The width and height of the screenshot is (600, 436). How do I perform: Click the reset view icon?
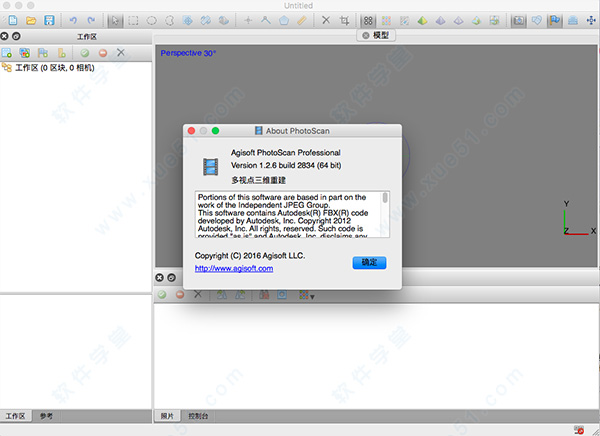pyautogui.click(x=591, y=20)
